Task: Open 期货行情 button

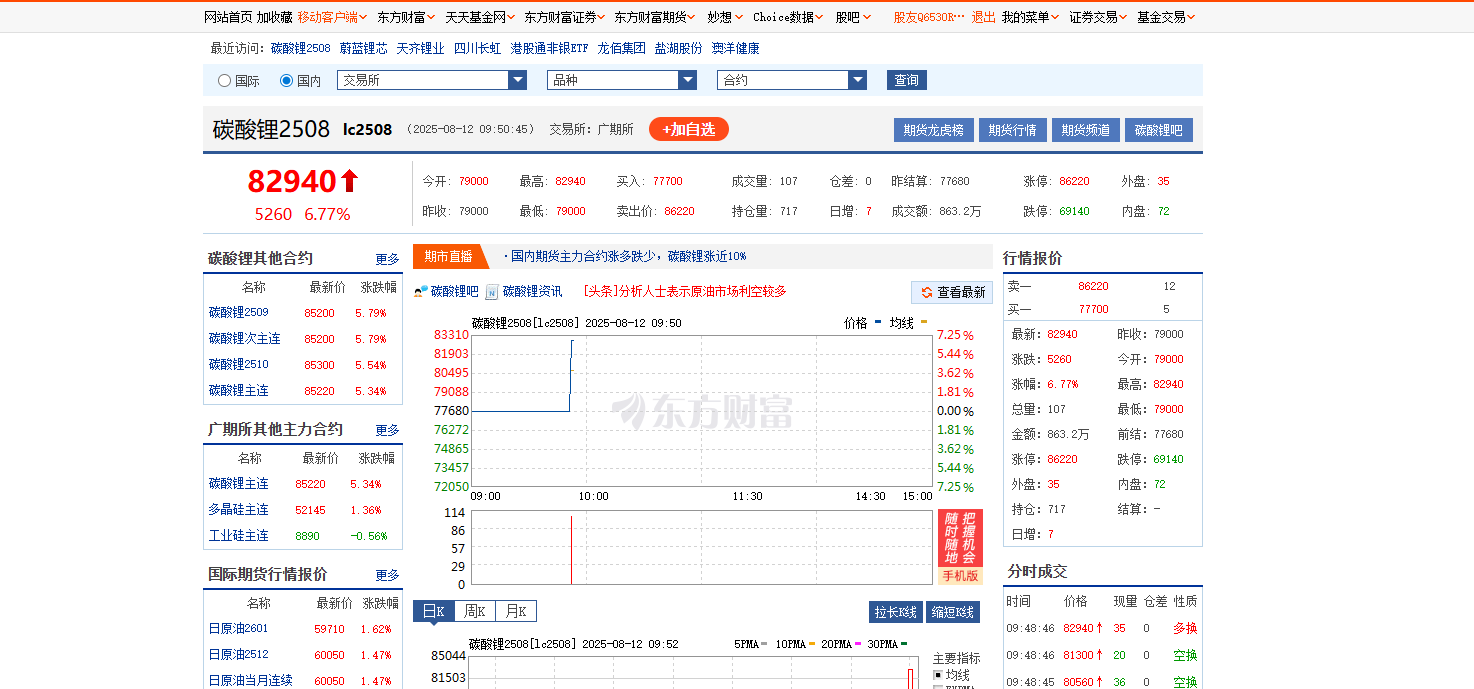Action: pos(1013,130)
